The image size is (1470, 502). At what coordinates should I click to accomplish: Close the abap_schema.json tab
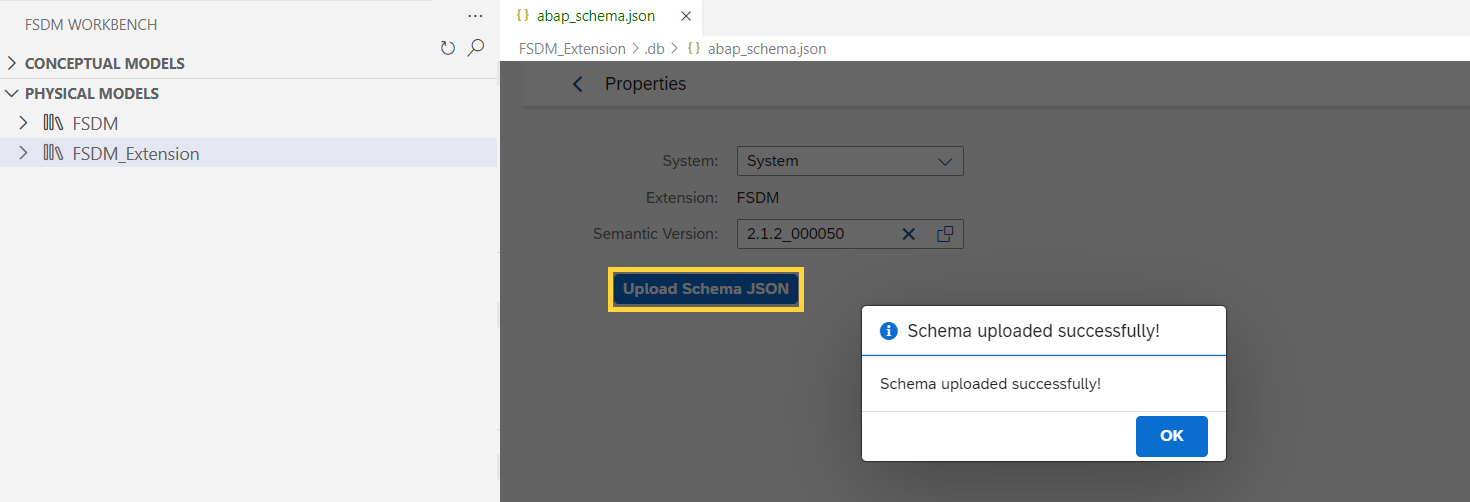(x=686, y=16)
